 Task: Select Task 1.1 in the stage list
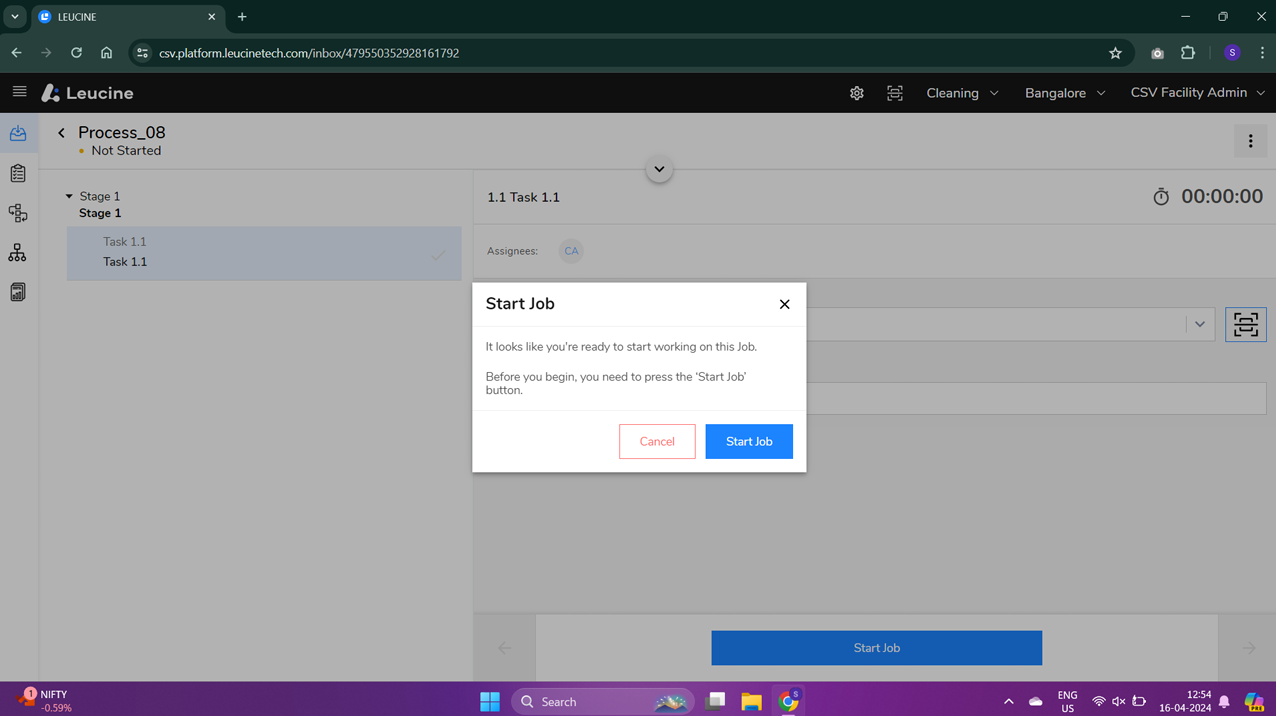tap(264, 252)
